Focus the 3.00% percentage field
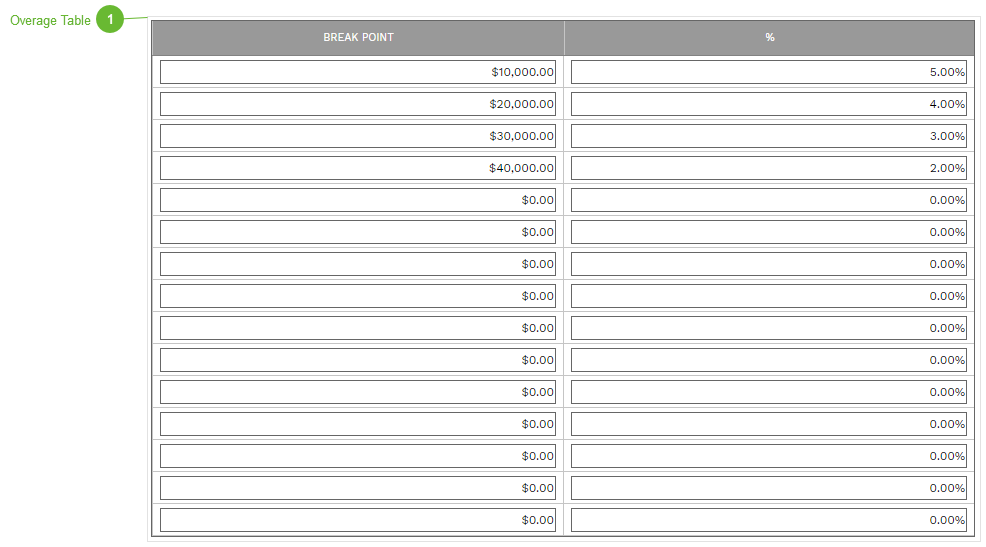 coord(768,136)
